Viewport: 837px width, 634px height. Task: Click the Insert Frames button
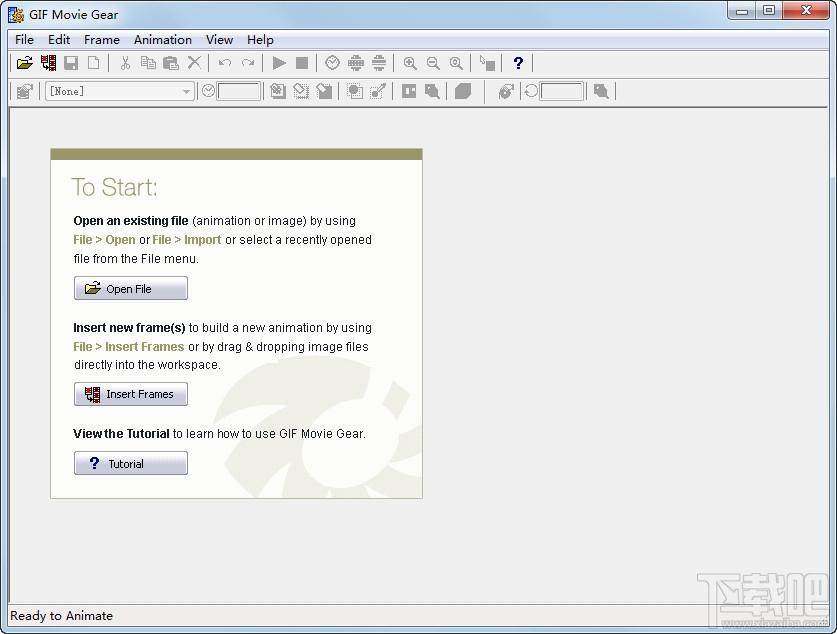(131, 394)
